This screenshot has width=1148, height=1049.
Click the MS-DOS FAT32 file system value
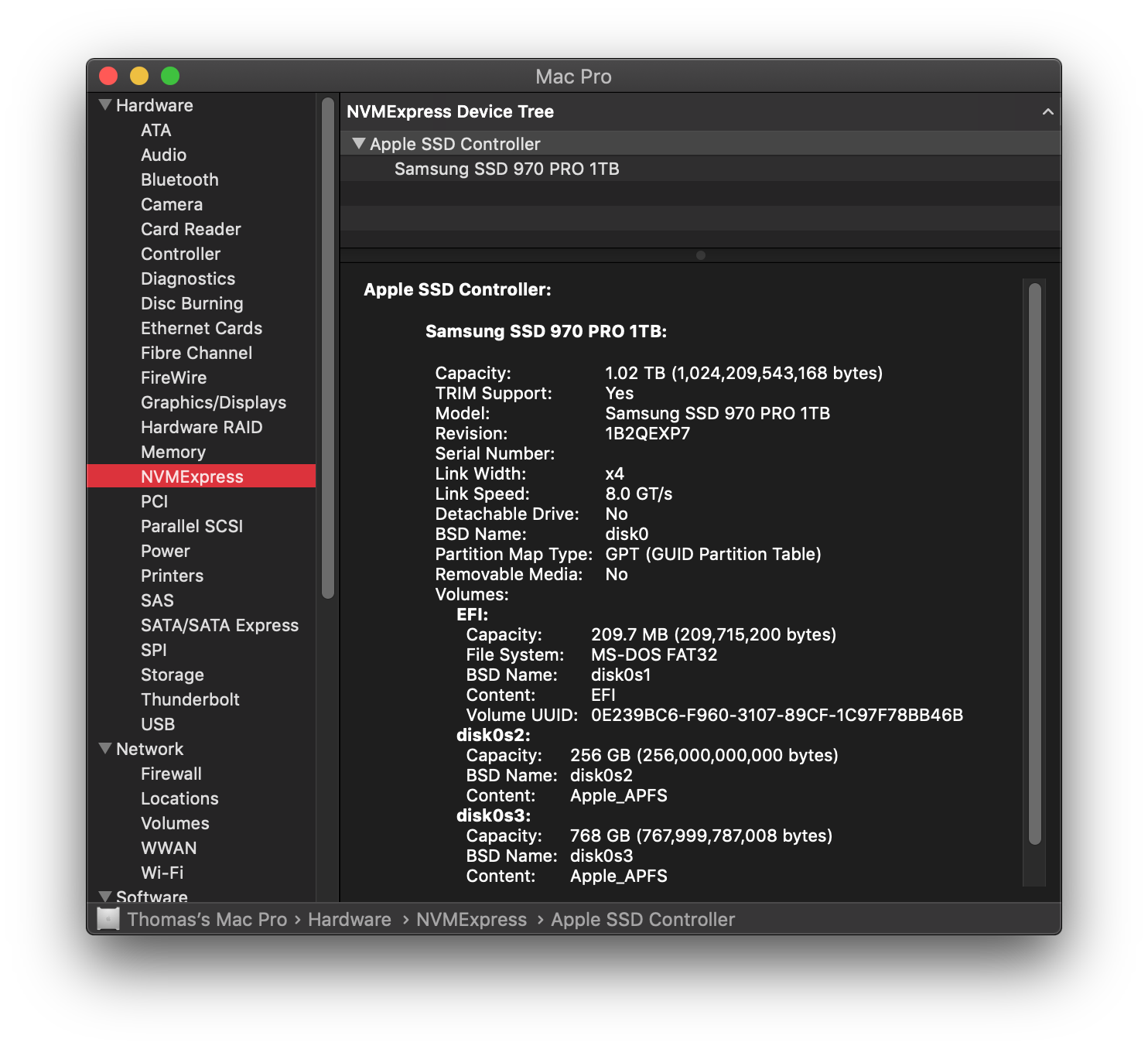tap(654, 654)
